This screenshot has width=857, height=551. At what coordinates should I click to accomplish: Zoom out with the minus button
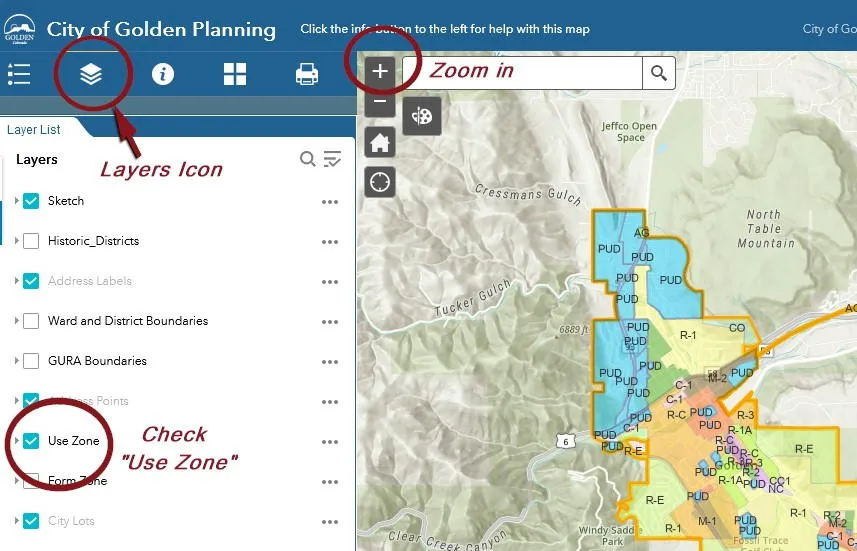(380, 101)
